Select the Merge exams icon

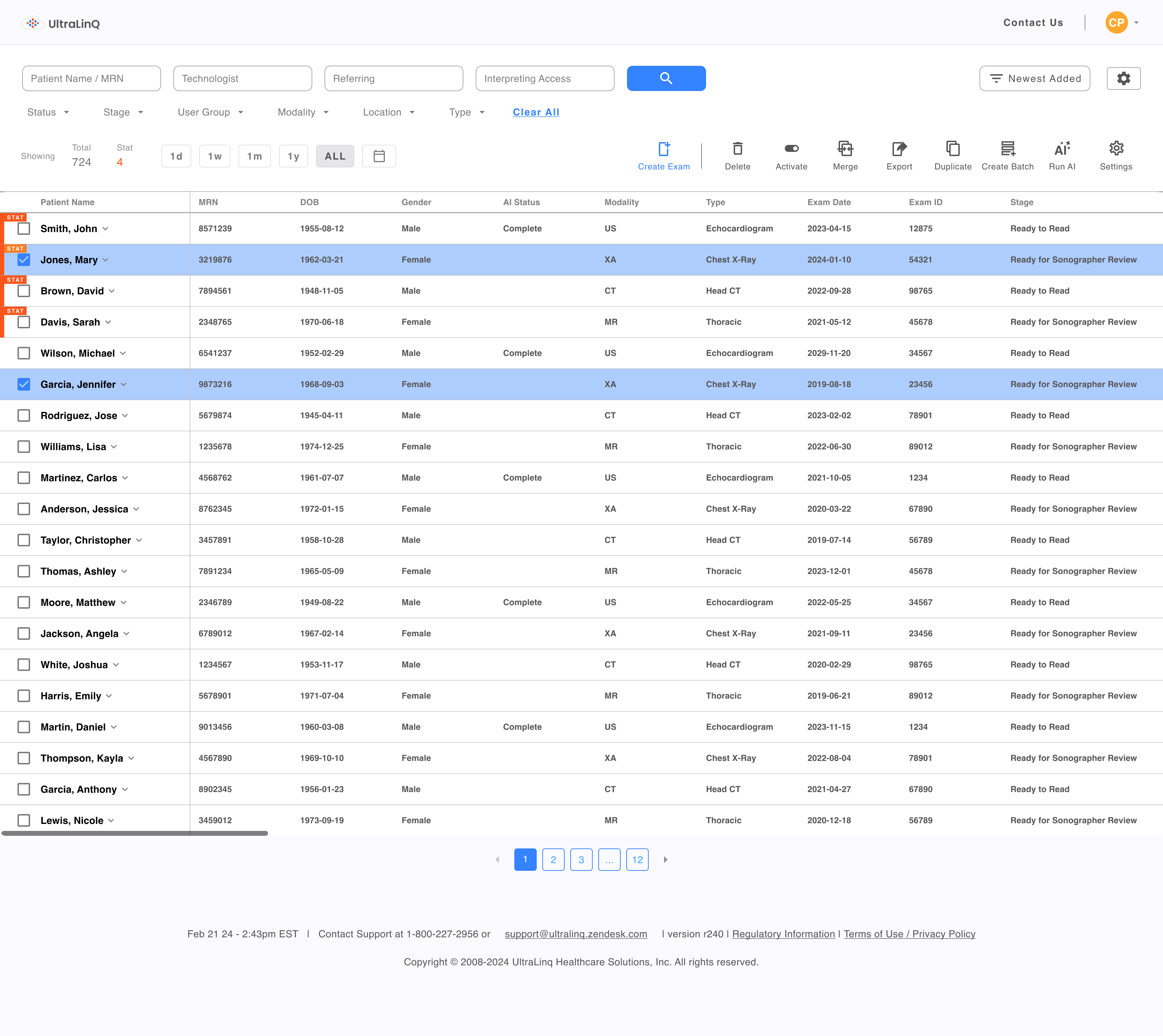[846, 155]
